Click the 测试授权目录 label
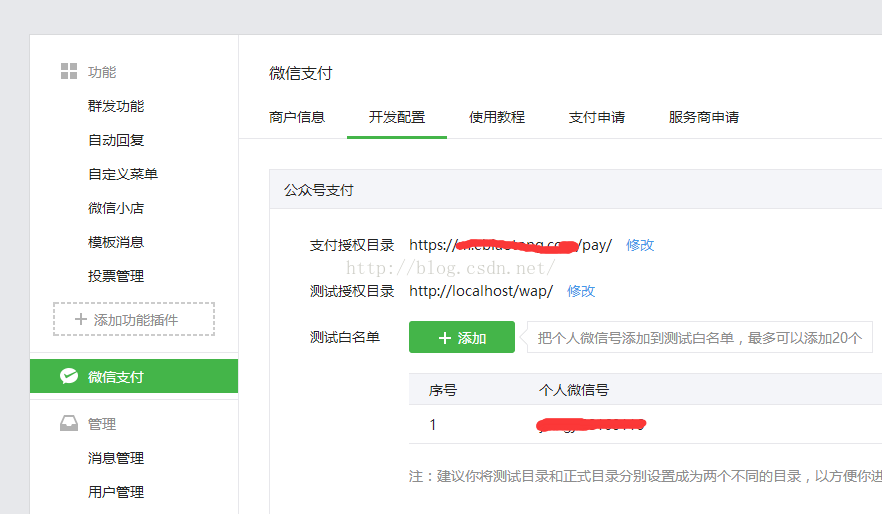This screenshot has height=514, width=882. [352, 291]
